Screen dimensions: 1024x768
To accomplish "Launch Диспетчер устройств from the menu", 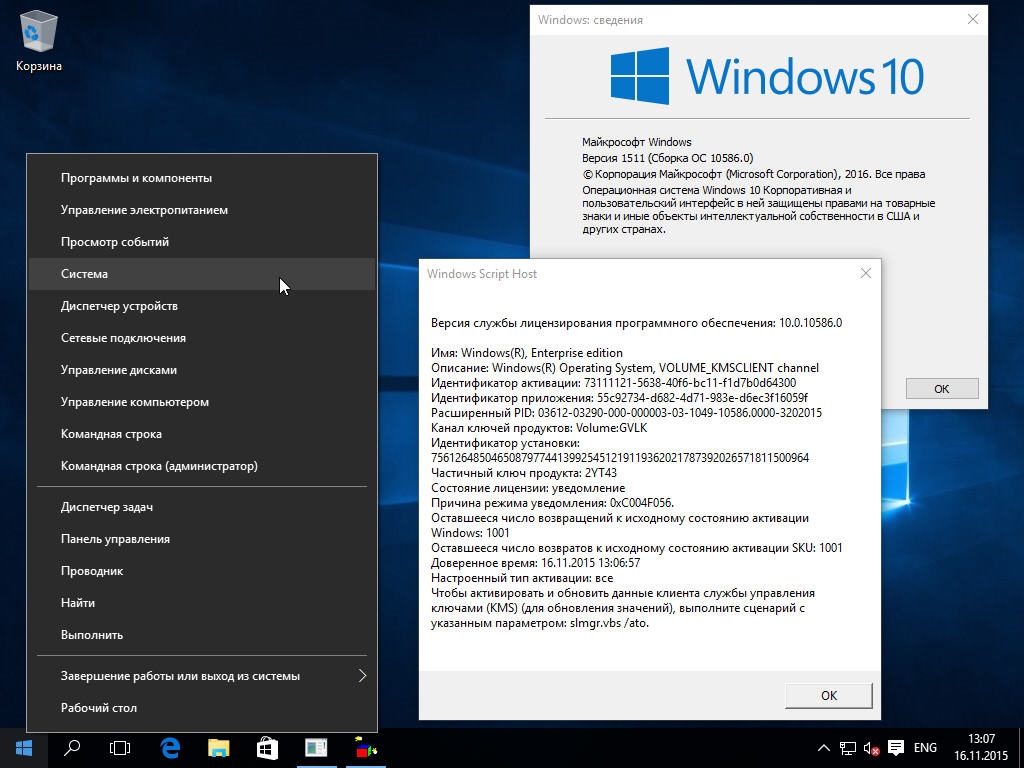I will tap(202, 306).
